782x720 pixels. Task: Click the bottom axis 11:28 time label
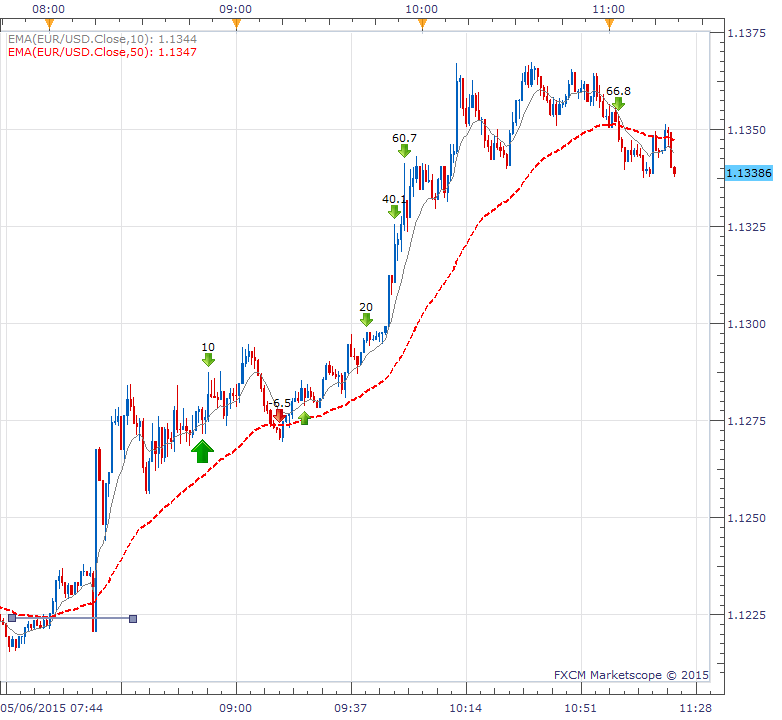pyautogui.click(x=696, y=708)
